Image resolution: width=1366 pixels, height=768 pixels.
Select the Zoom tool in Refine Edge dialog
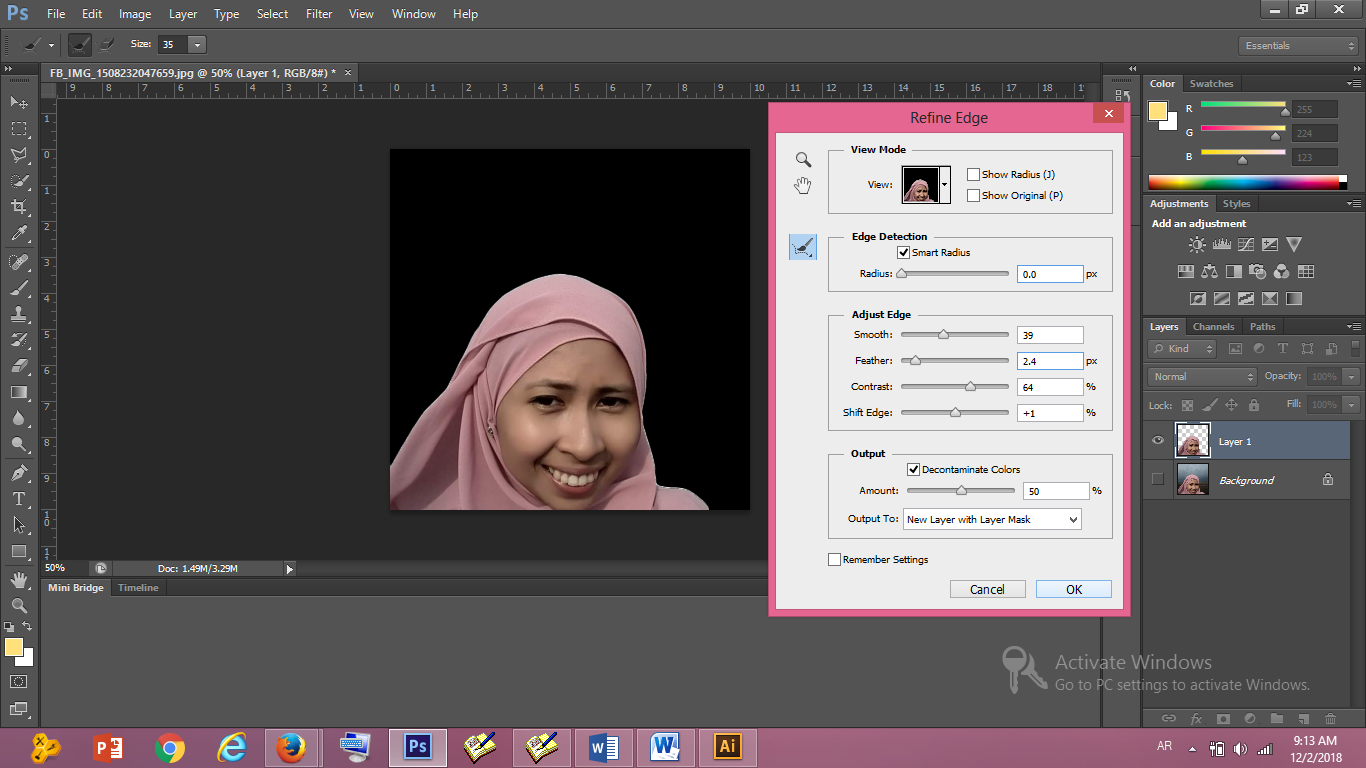[x=802, y=160]
